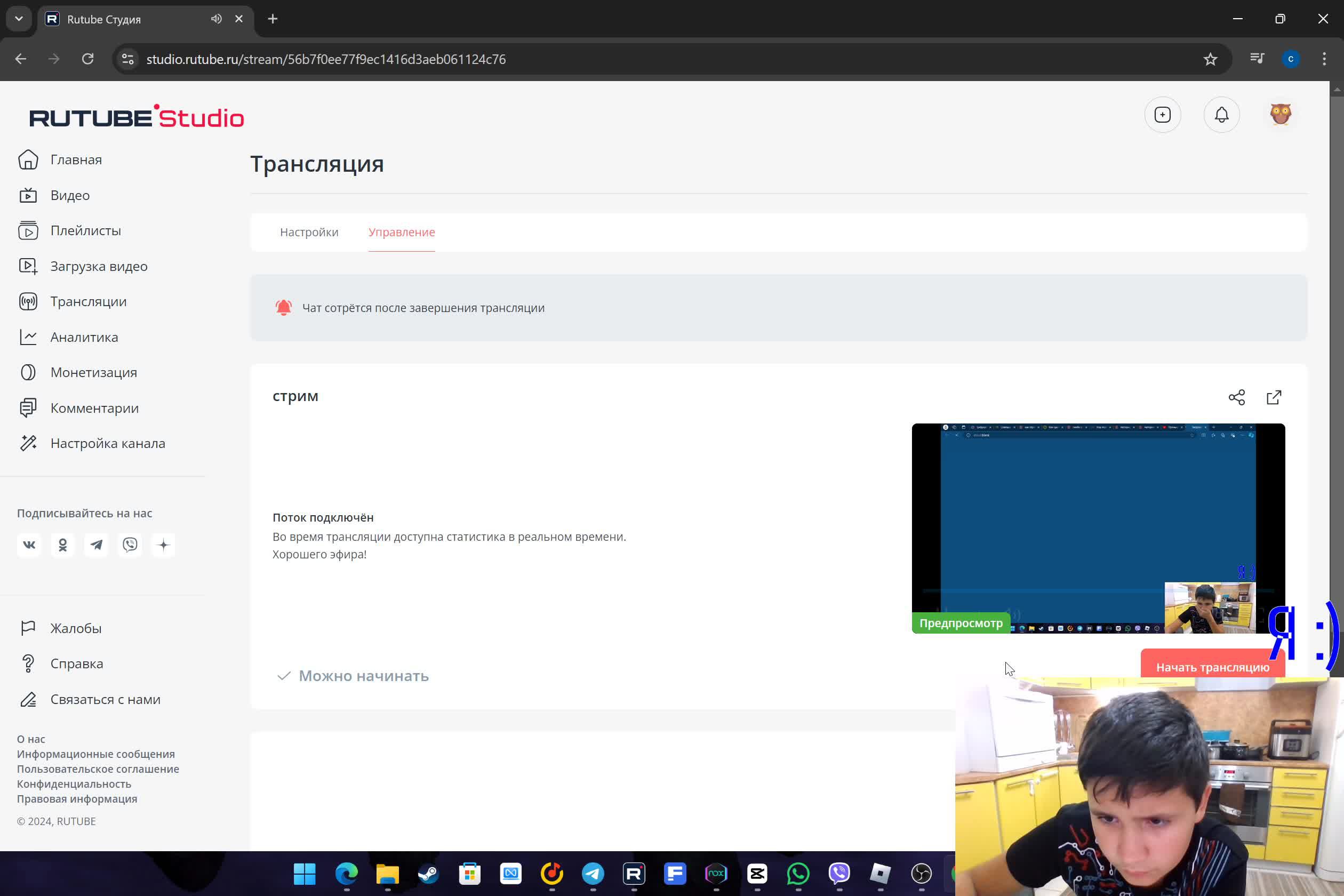Reload the page
This screenshot has width=1344, height=896.
87,59
